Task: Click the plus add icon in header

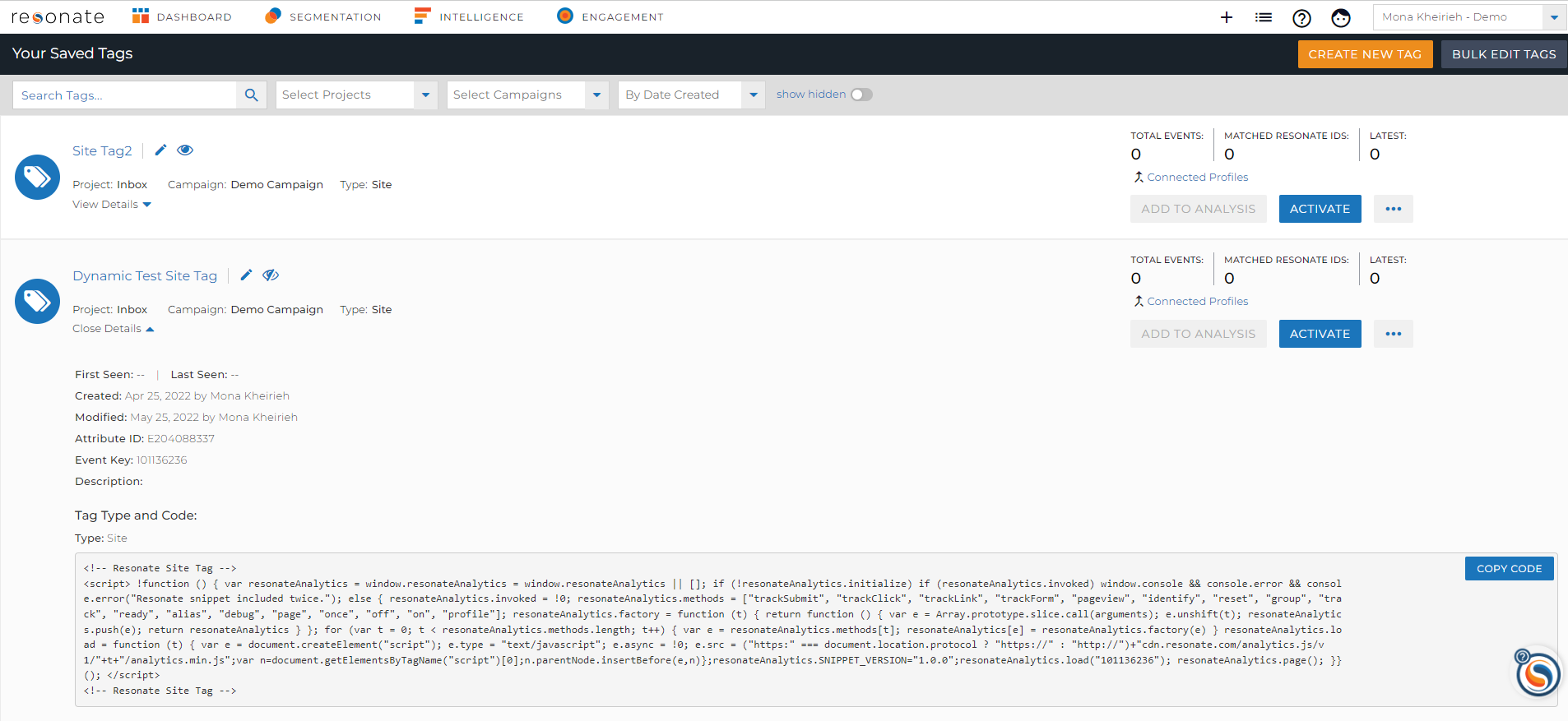Action: [x=1227, y=17]
